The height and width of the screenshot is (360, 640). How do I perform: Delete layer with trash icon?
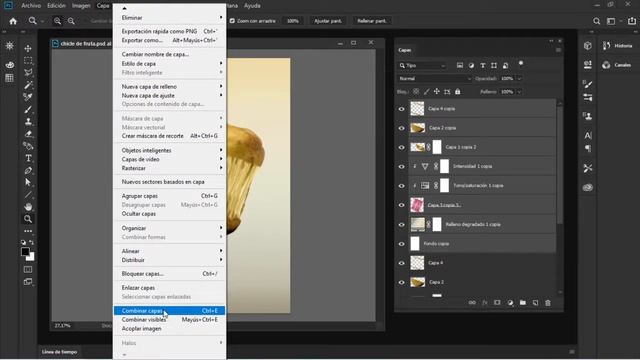point(548,303)
